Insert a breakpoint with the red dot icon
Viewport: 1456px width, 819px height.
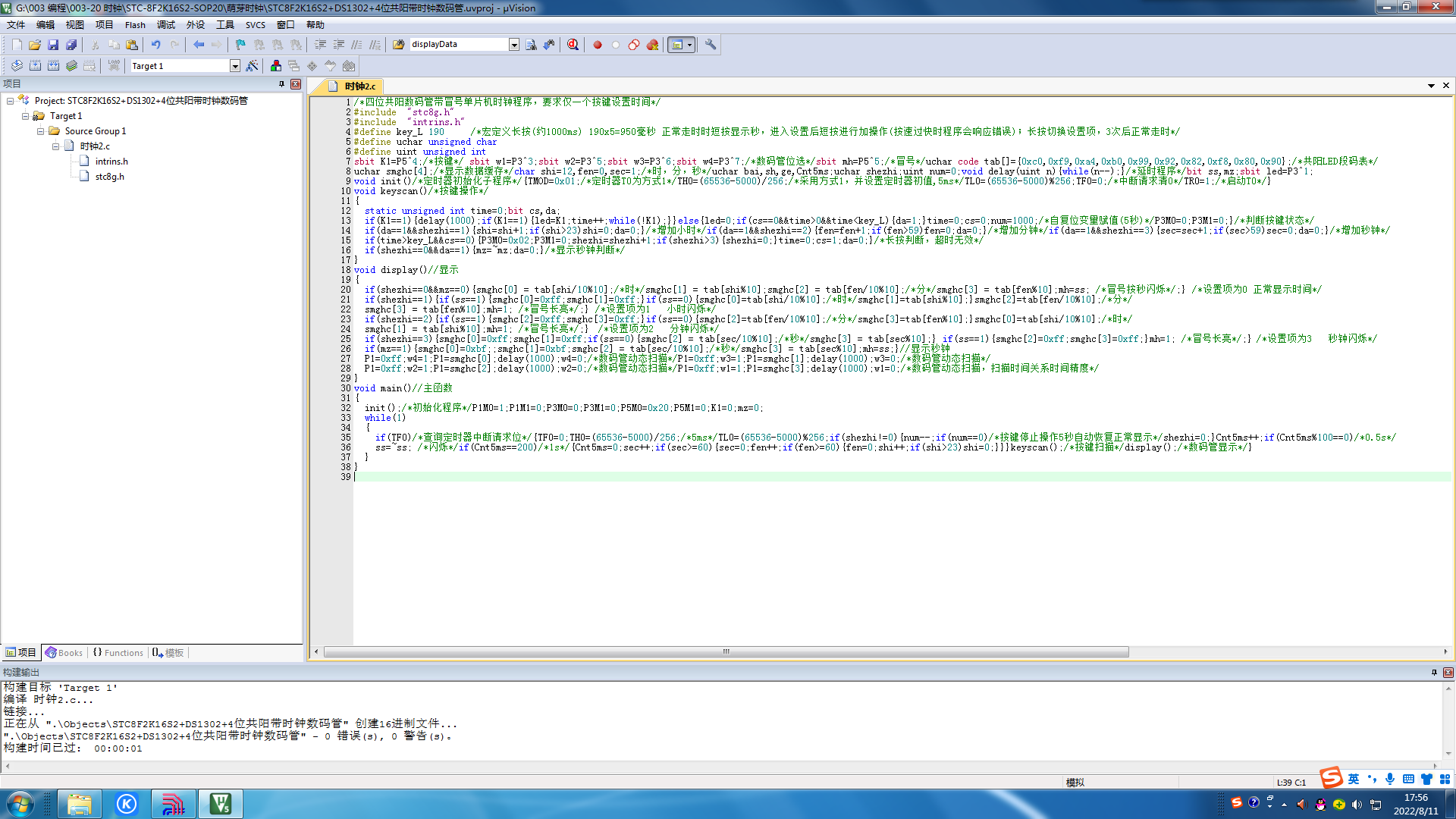tap(598, 45)
